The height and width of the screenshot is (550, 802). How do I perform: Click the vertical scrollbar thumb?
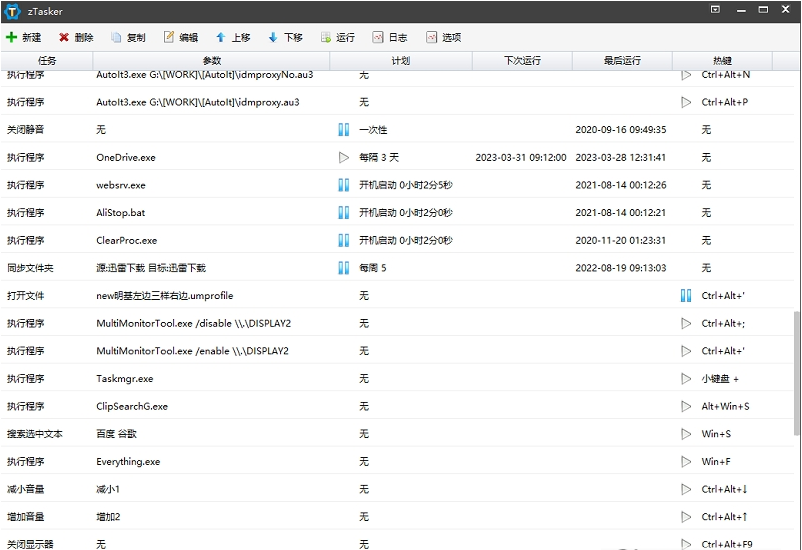click(x=797, y=373)
